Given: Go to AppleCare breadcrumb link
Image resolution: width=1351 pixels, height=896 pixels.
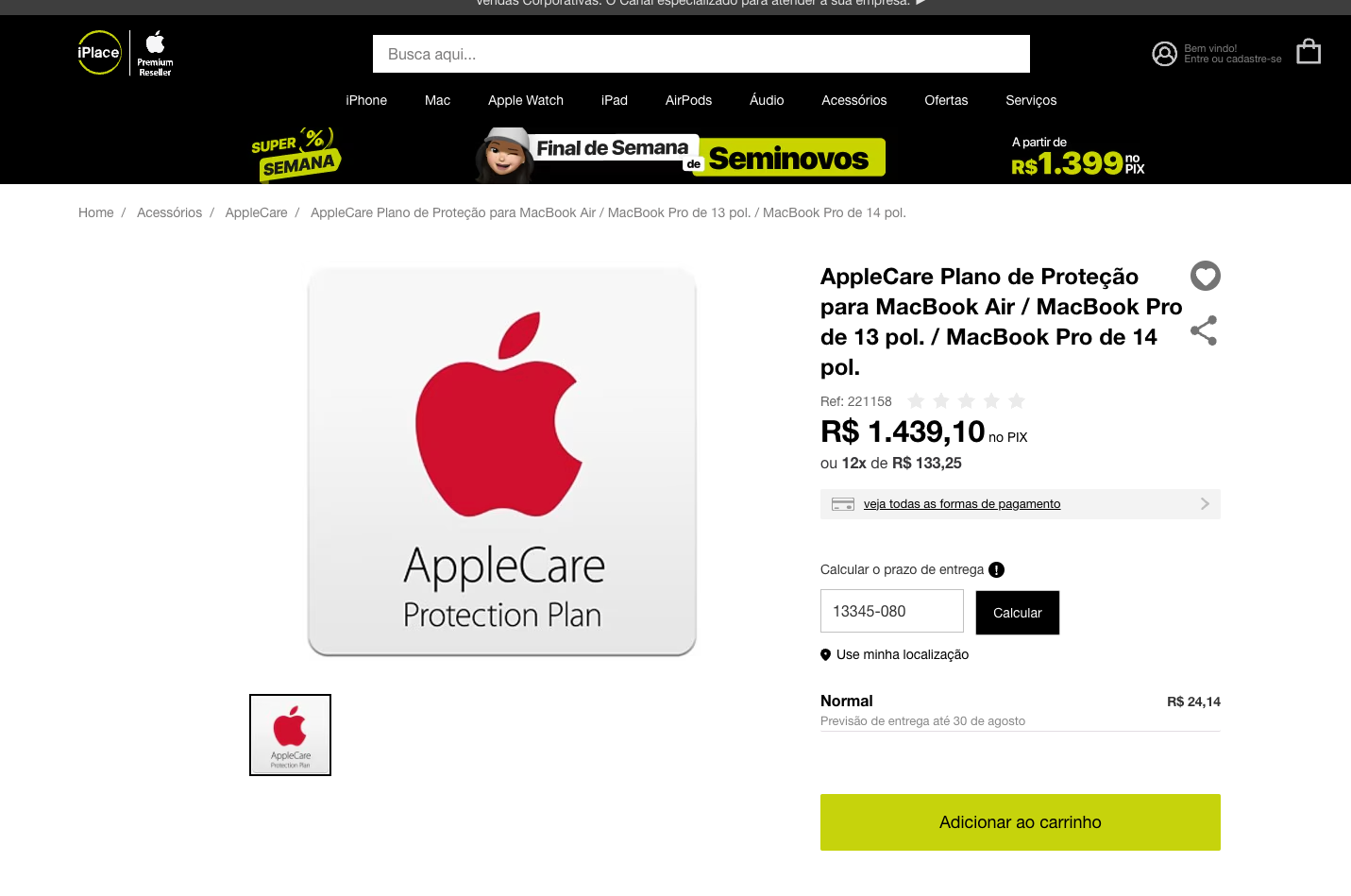Looking at the screenshot, I should click(256, 212).
